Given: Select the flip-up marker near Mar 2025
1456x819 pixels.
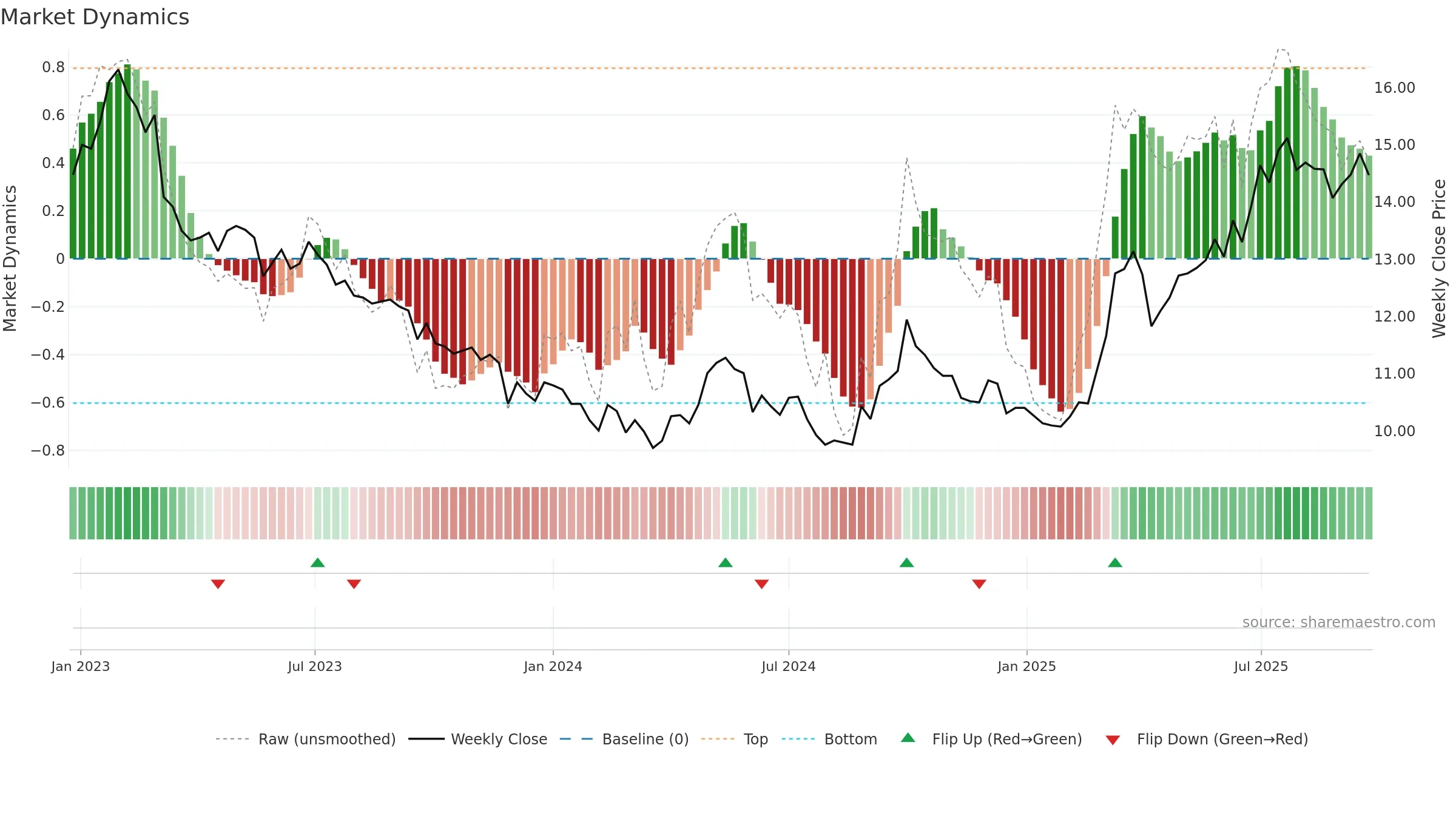Looking at the screenshot, I should [x=1115, y=562].
